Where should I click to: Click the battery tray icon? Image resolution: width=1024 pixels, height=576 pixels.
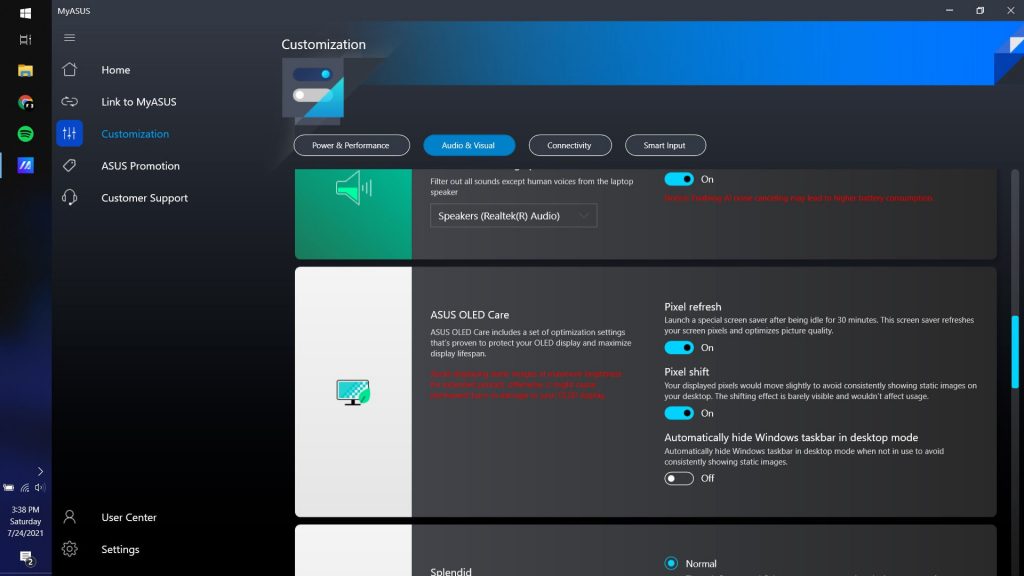[9, 488]
